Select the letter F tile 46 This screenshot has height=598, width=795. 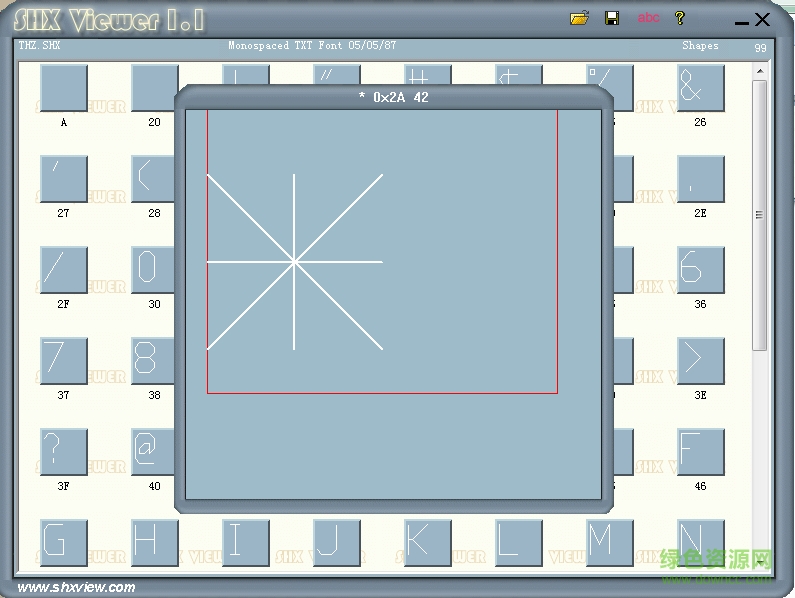701,452
